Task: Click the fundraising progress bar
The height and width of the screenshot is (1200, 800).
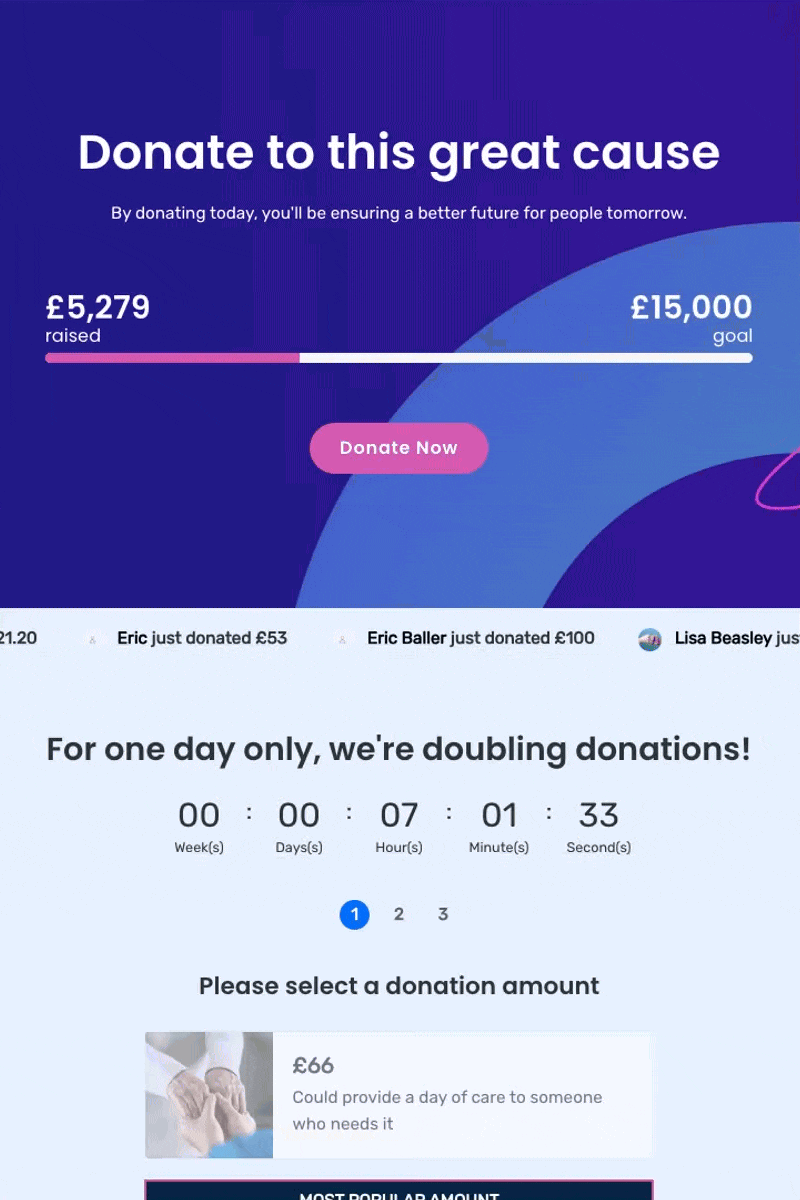Action: click(x=399, y=357)
